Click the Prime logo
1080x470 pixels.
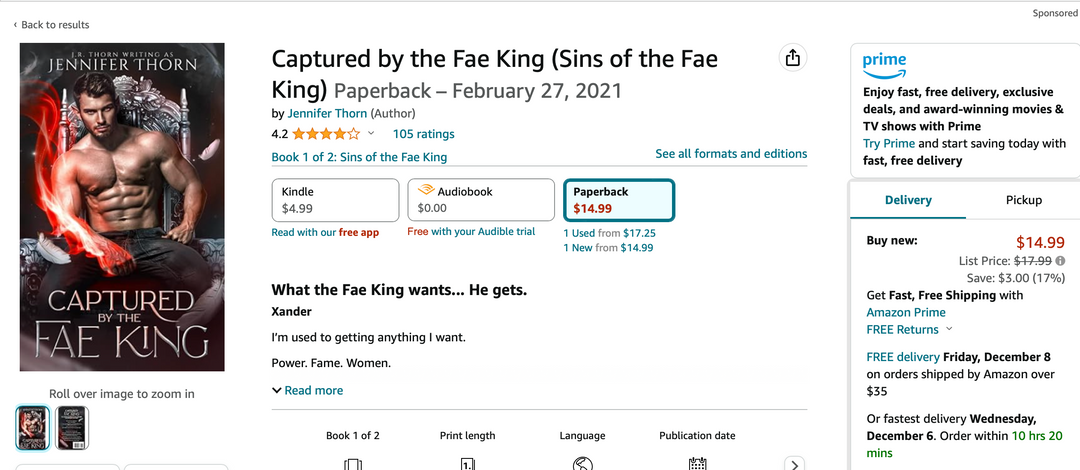pyautogui.click(x=884, y=64)
